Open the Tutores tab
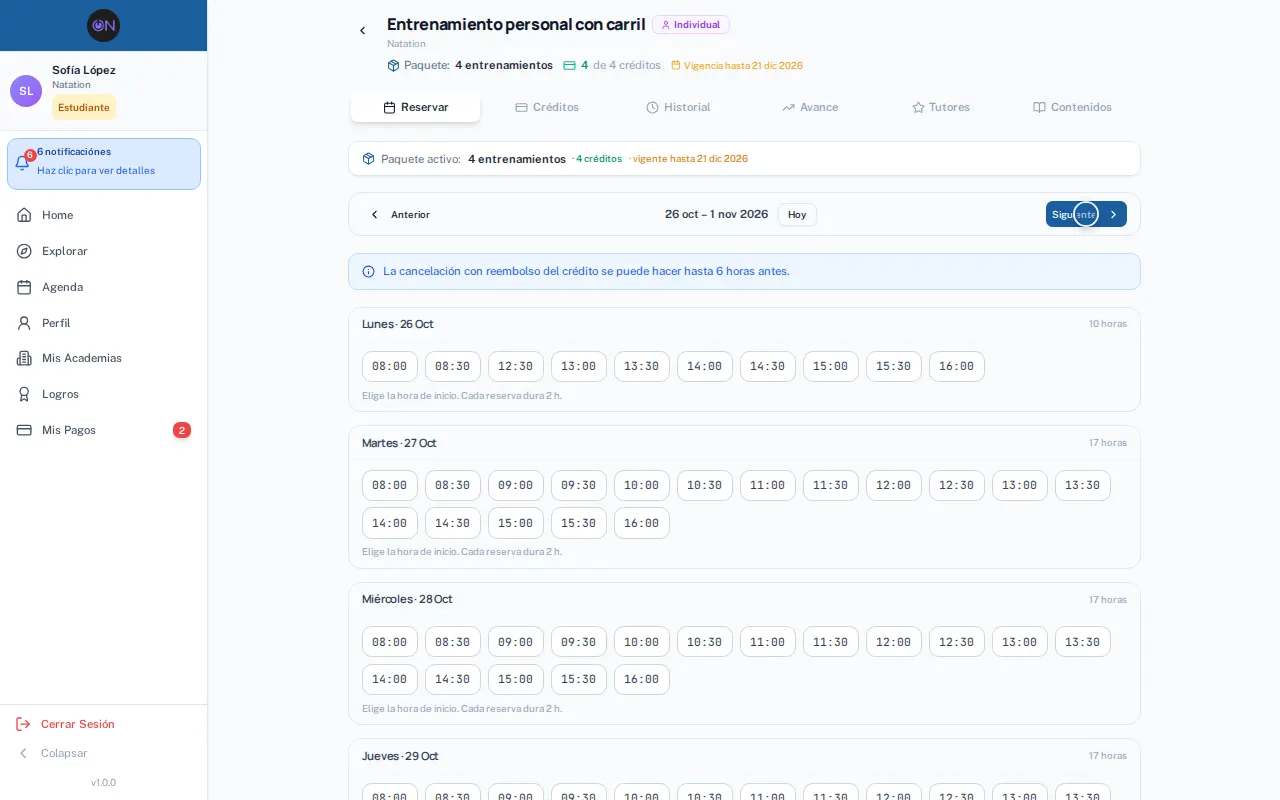 click(941, 107)
